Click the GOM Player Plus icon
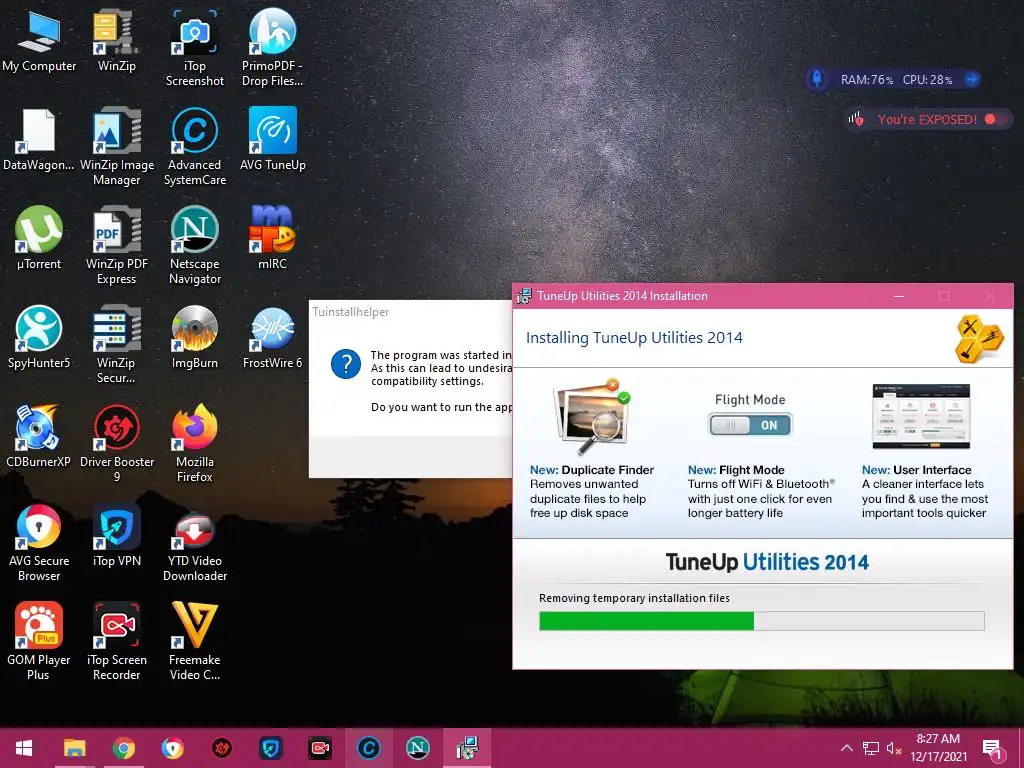 tap(39, 642)
